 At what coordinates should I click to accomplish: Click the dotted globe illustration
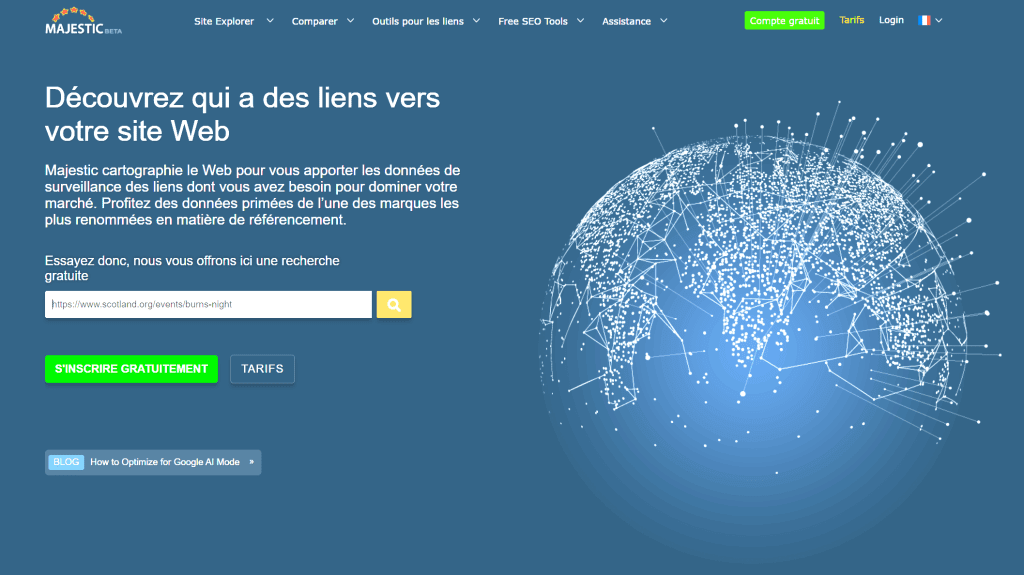click(x=770, y=290)
